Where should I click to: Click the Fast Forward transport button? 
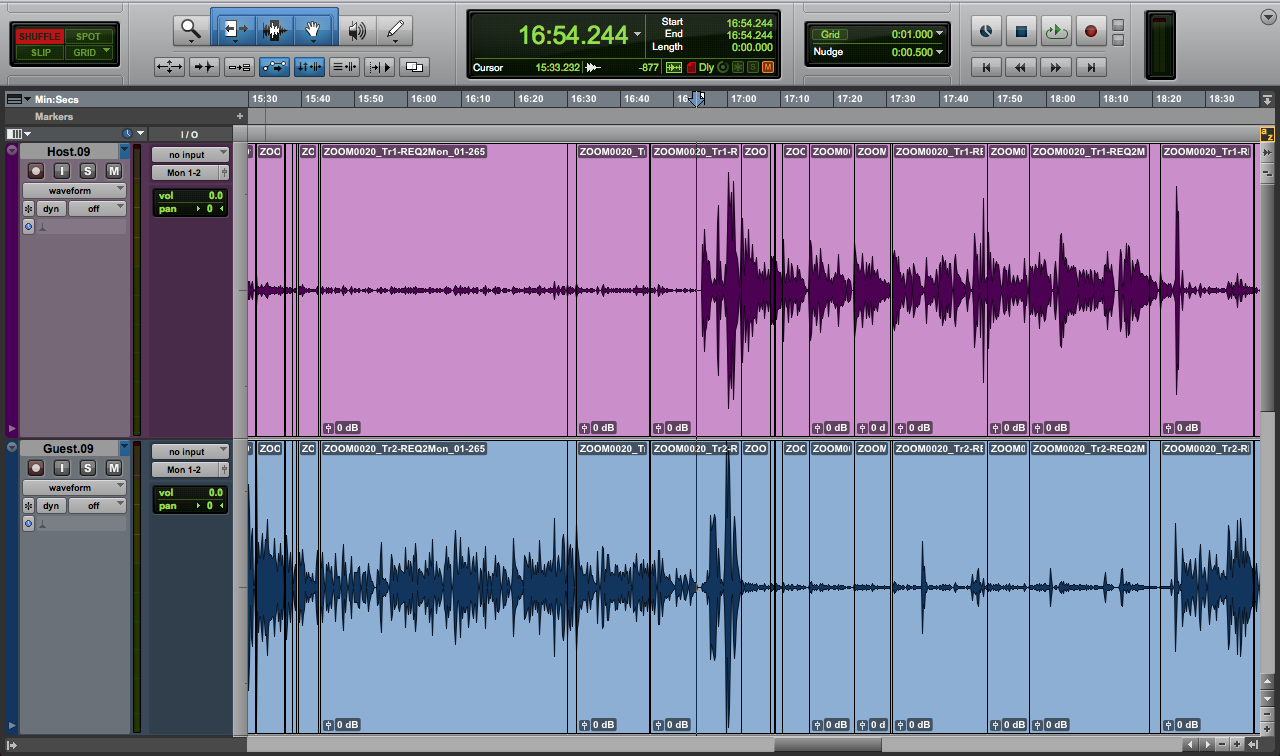pyautogui.click(x=1055, y=68)
